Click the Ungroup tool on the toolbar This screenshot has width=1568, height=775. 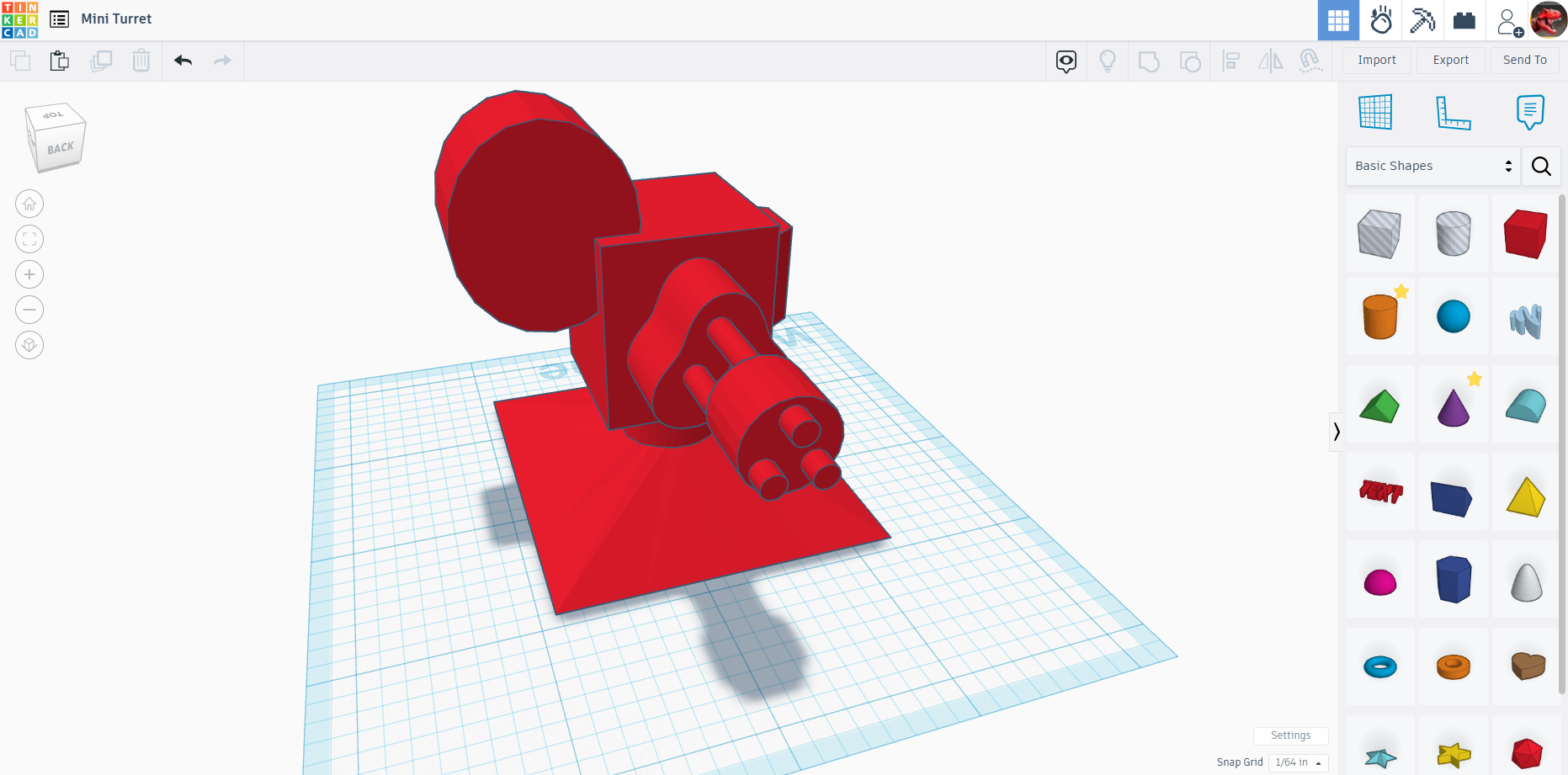point(1190,61)
